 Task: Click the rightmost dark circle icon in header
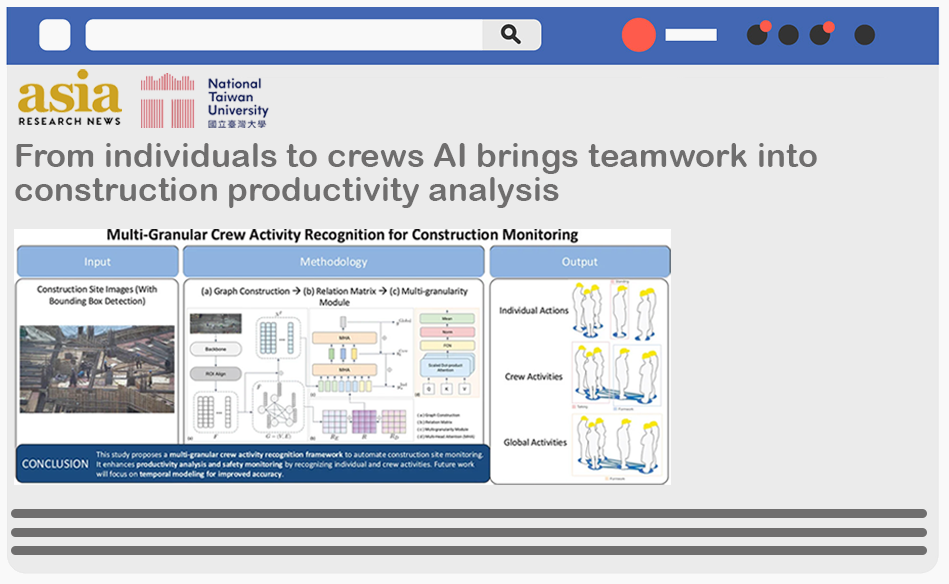[865, 35]
